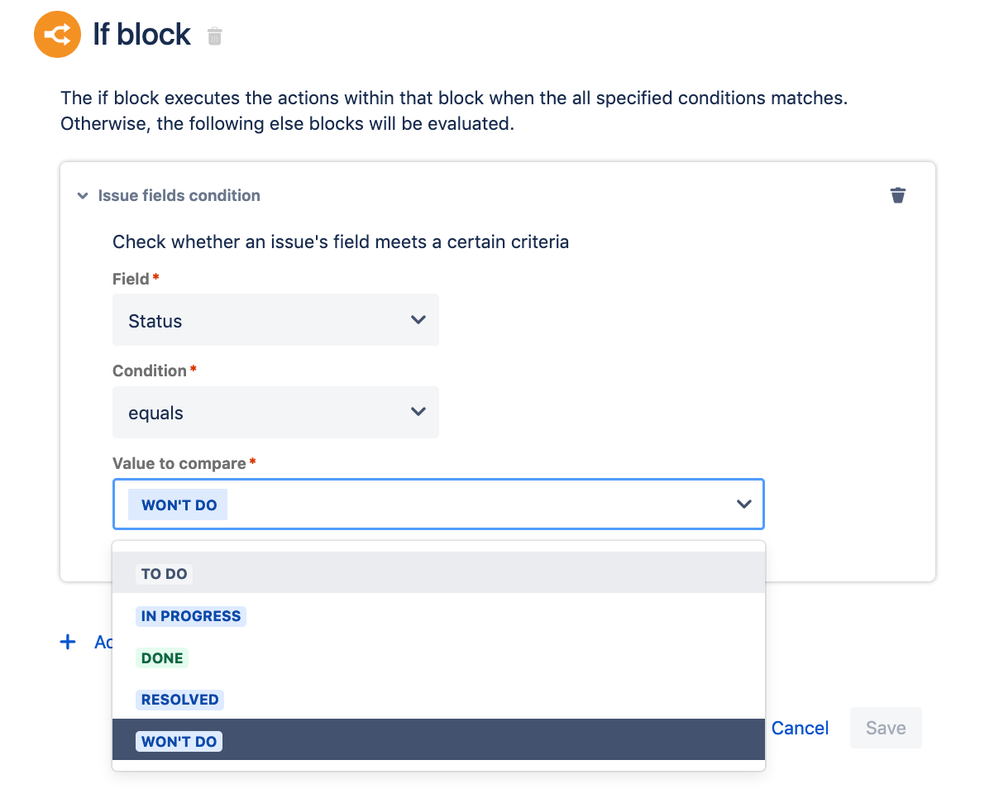This screenshot has width=999, height=789.
Task: Pick the DONE status option
Action: point(162,658)
